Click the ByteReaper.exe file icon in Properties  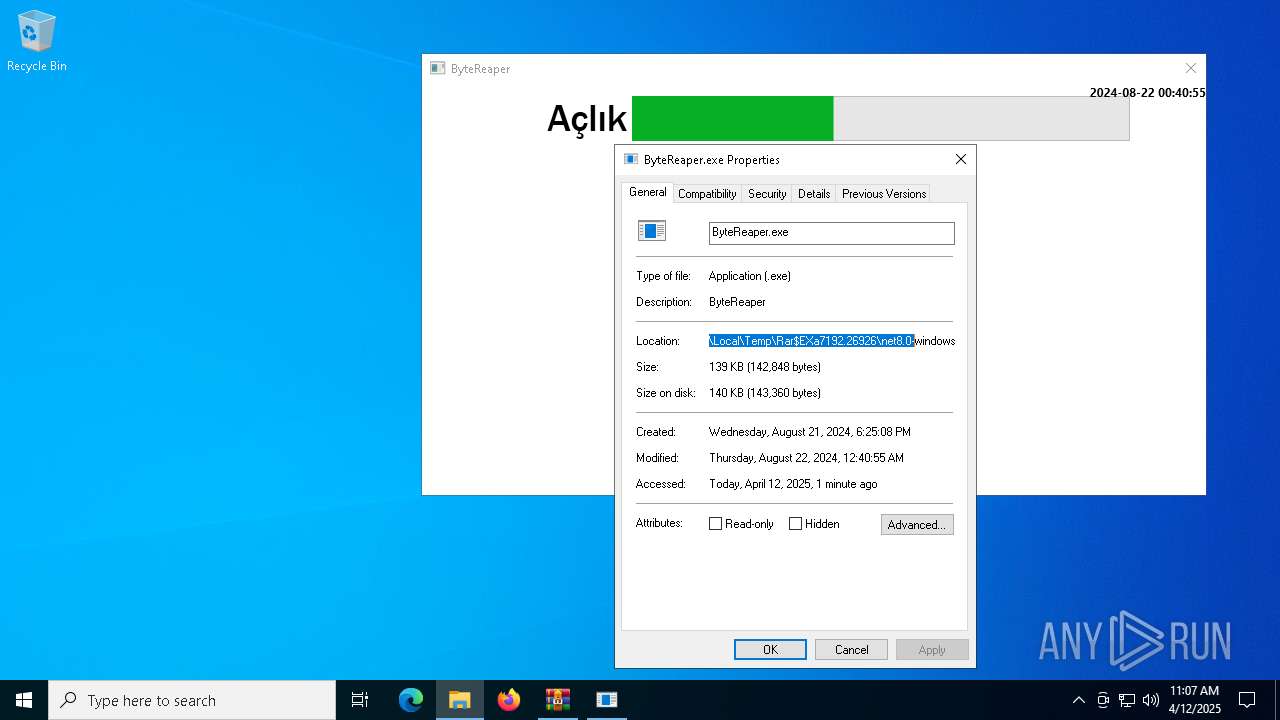coord(652,231)
